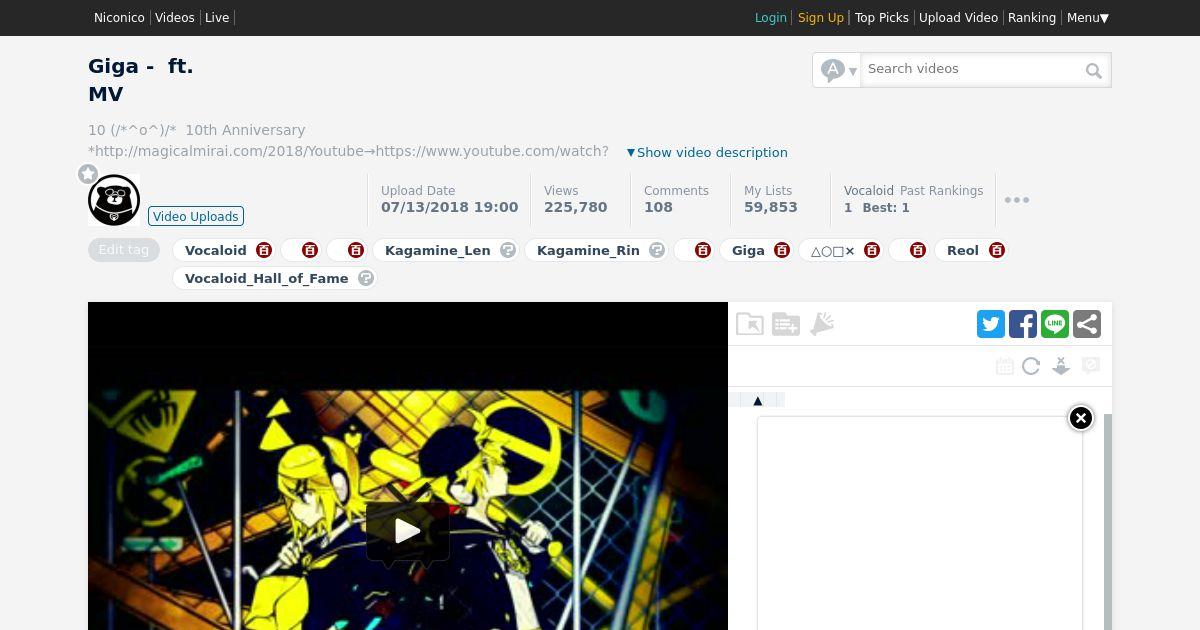
Task: Open the three-dots more options
Action: pos(1017,200)
